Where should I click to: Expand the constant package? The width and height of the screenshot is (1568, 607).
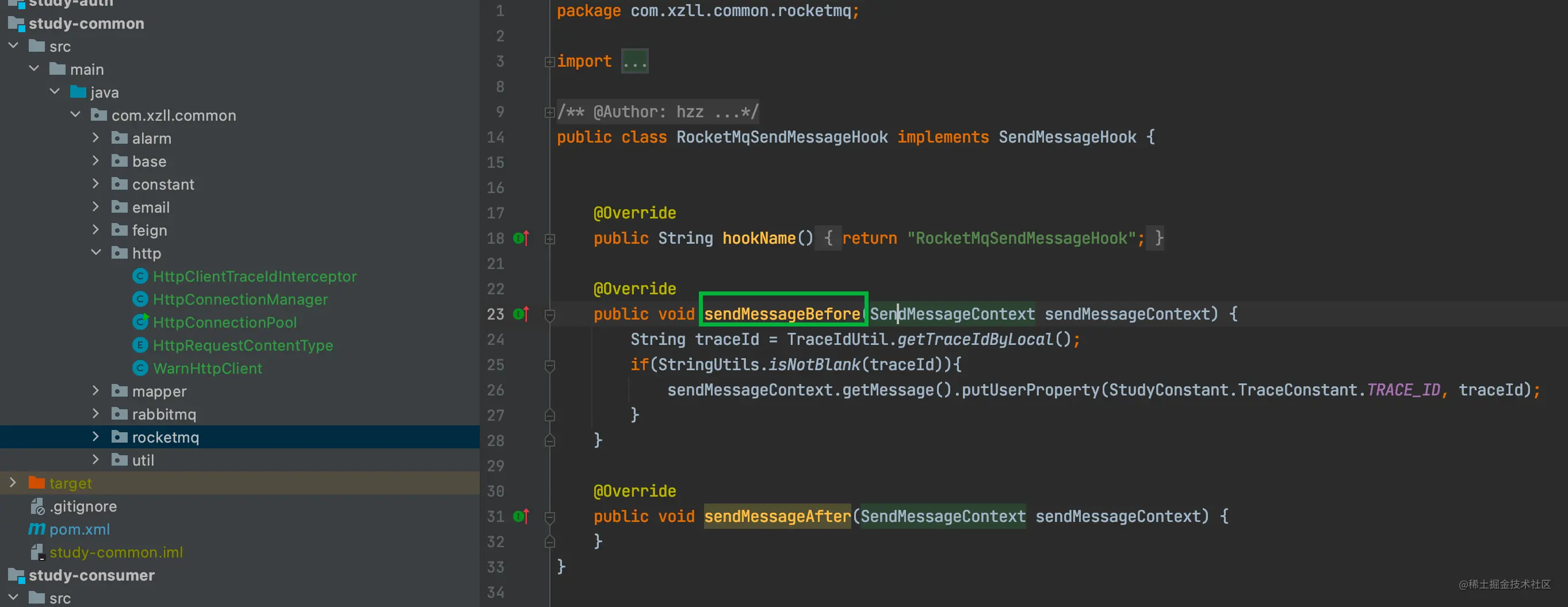pyautogui.click(x=95, y=184)
